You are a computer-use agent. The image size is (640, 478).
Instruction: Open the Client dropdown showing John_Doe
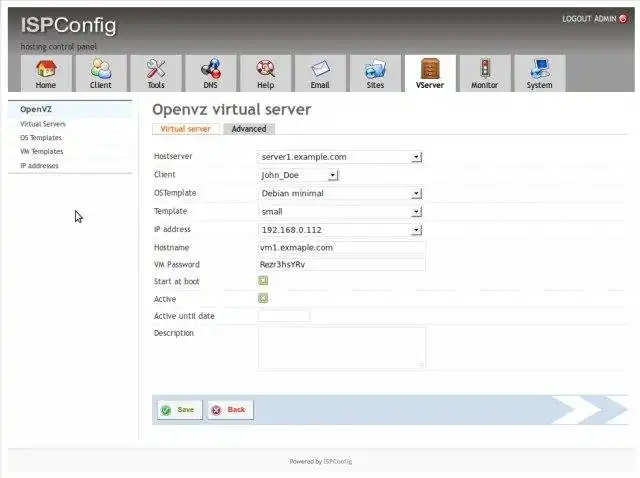(x=298, y=175)
